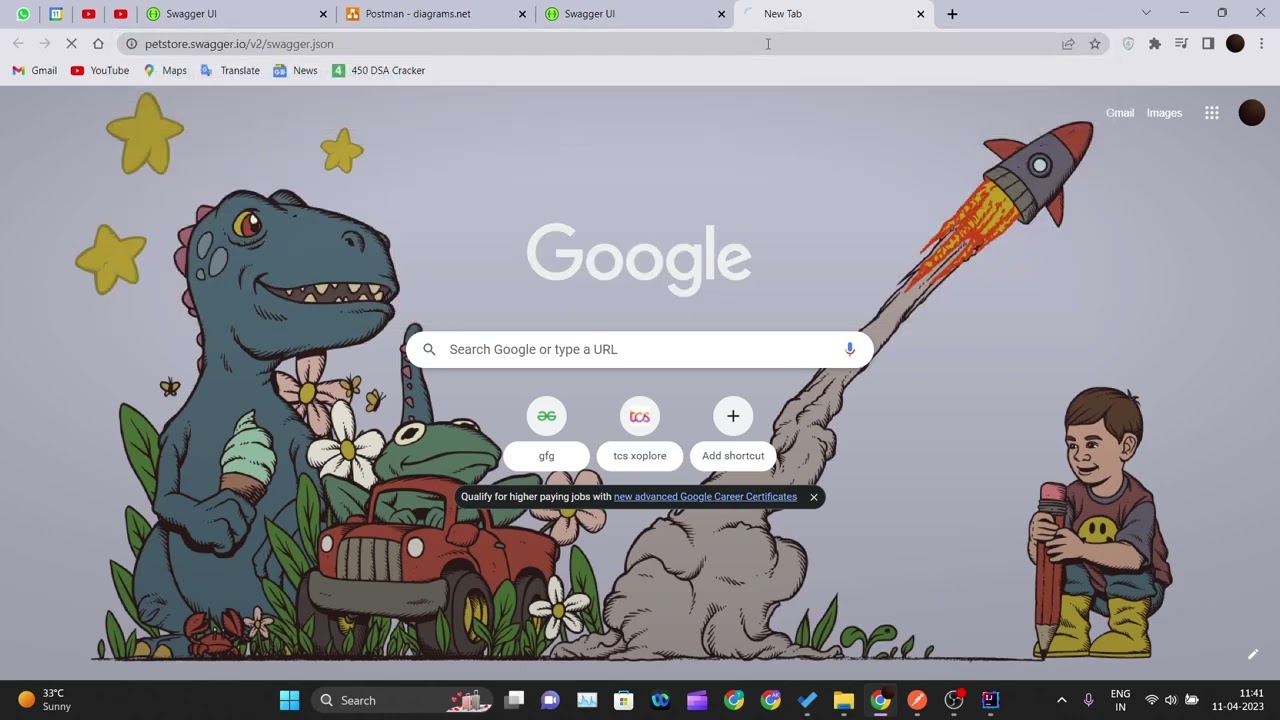Toggle the browser side panel
This screenshot has width=1280, height=720.
1208,44
